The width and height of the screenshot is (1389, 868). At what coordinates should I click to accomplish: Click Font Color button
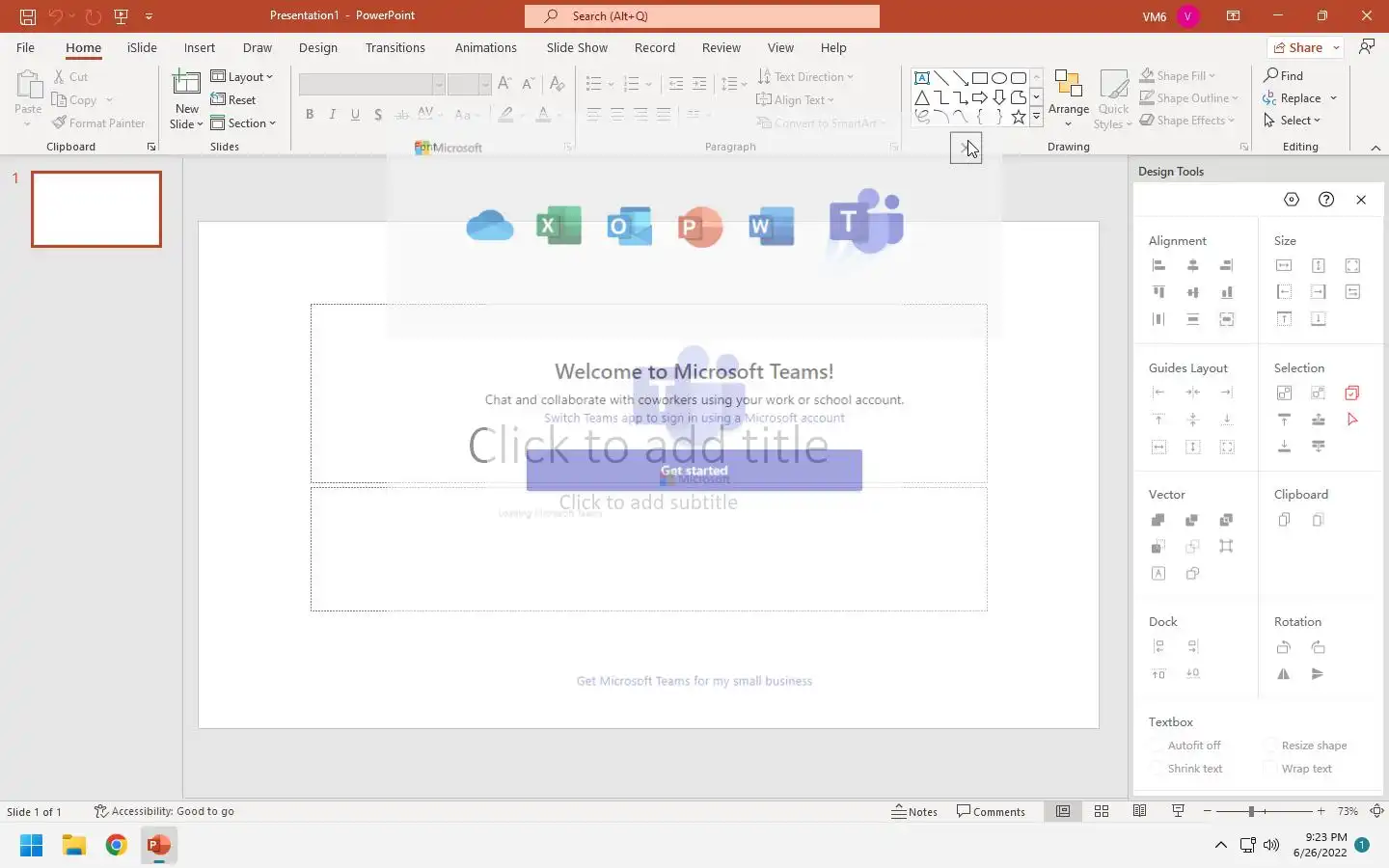(543, 115)
